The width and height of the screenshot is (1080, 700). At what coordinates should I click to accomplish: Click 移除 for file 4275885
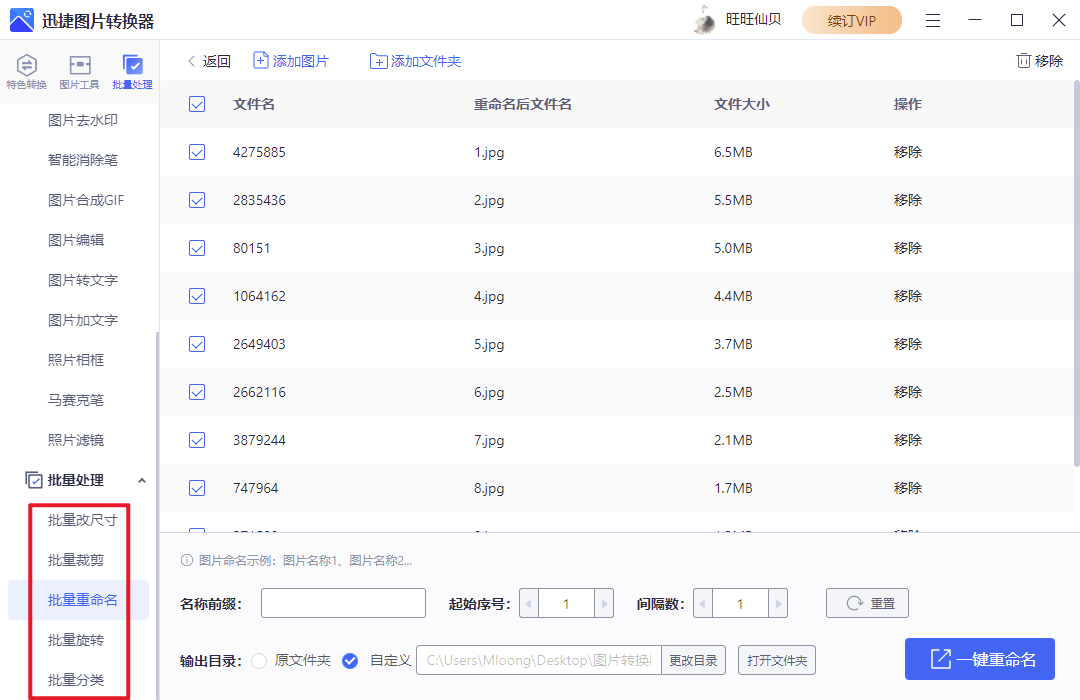point(907,152)
